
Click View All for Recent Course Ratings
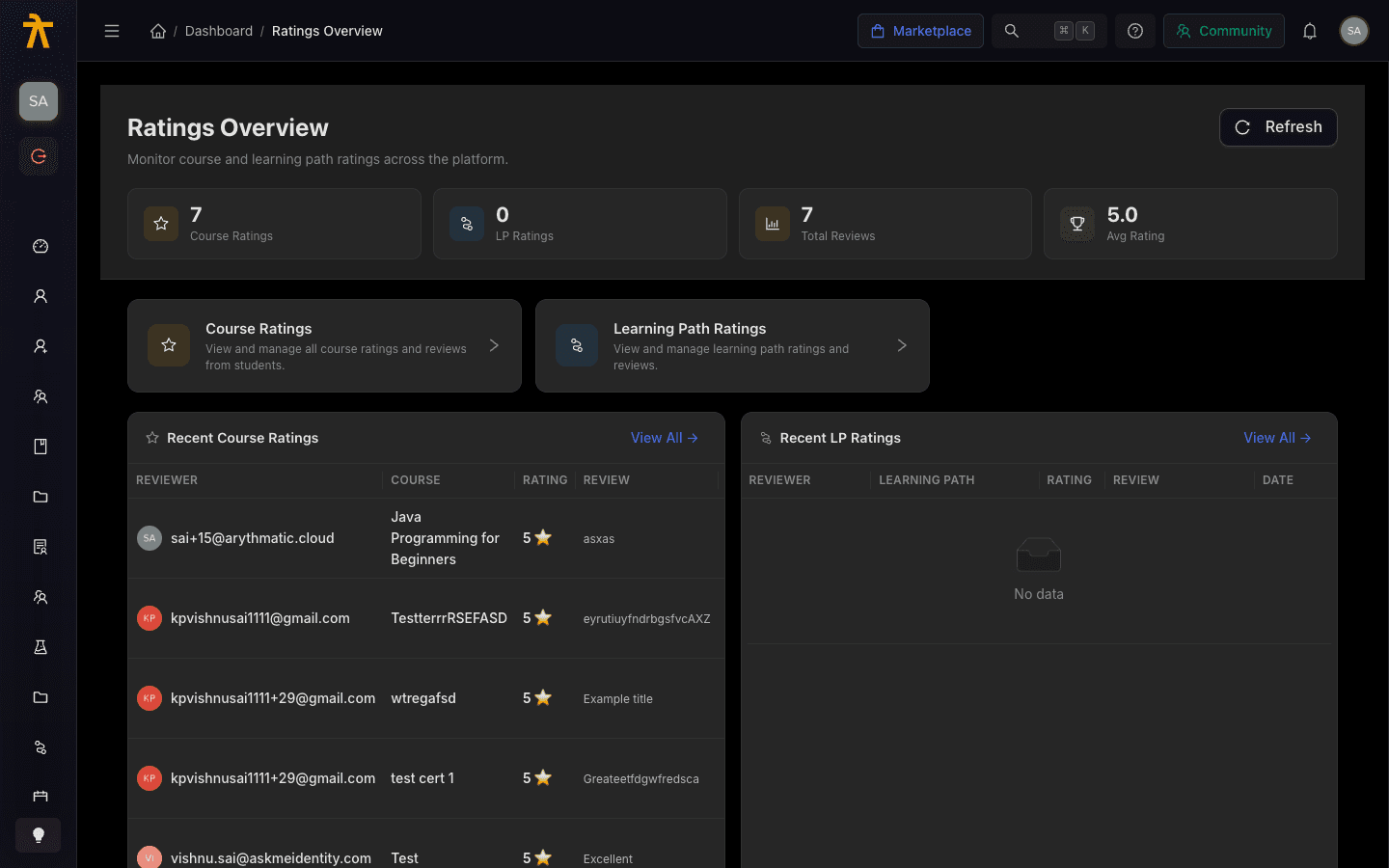tap(664, 438)
